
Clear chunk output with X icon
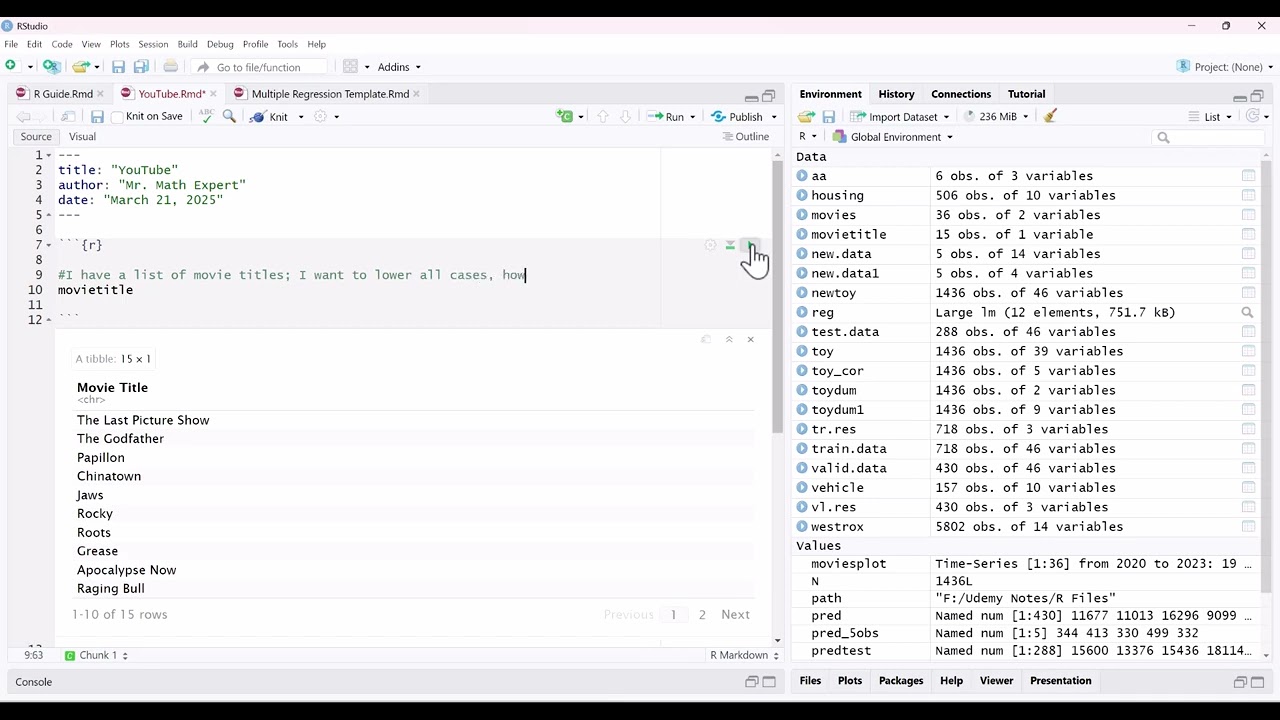pos(750,340)
